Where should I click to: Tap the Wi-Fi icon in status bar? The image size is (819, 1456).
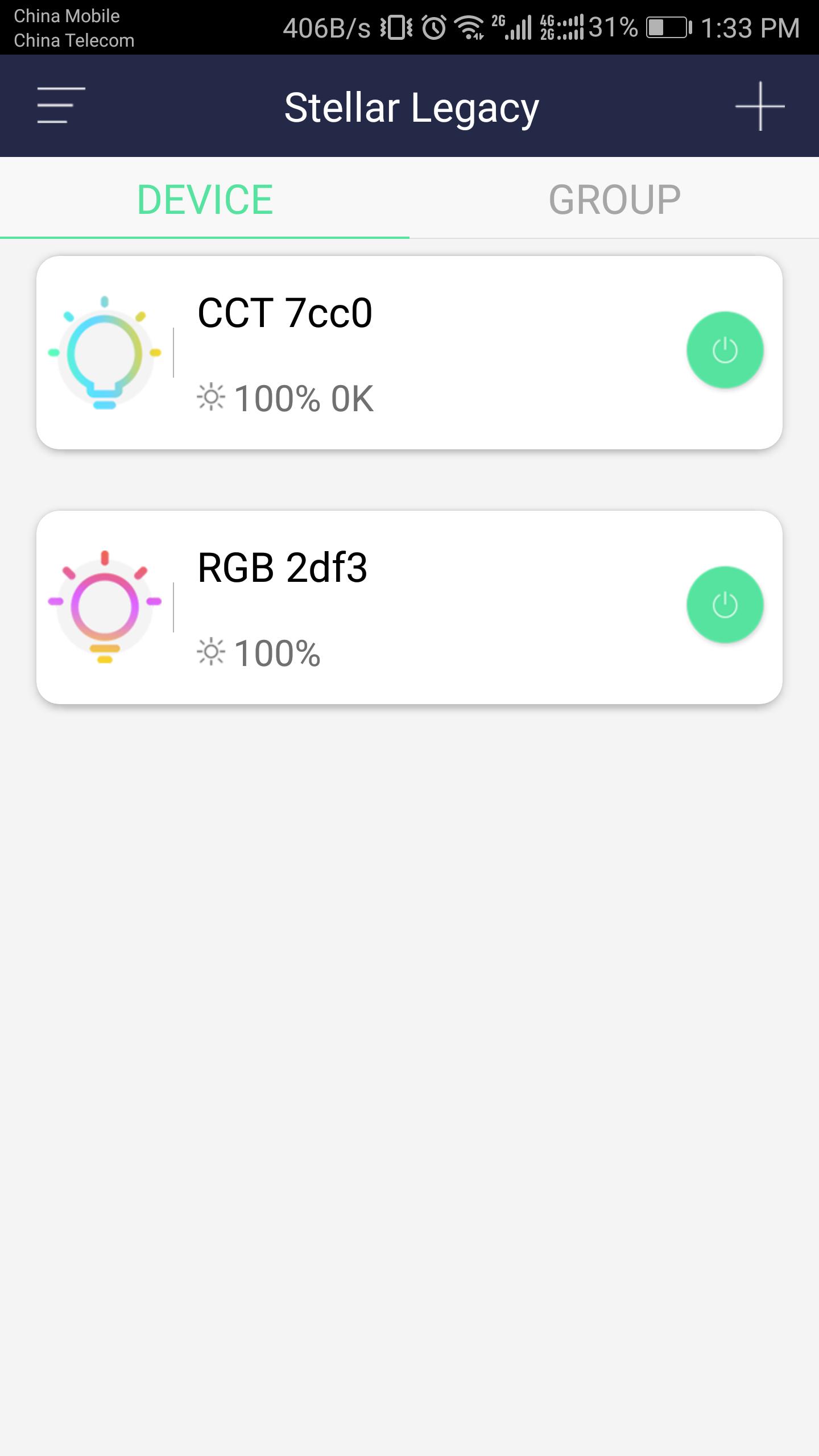(x=470, y=27)
